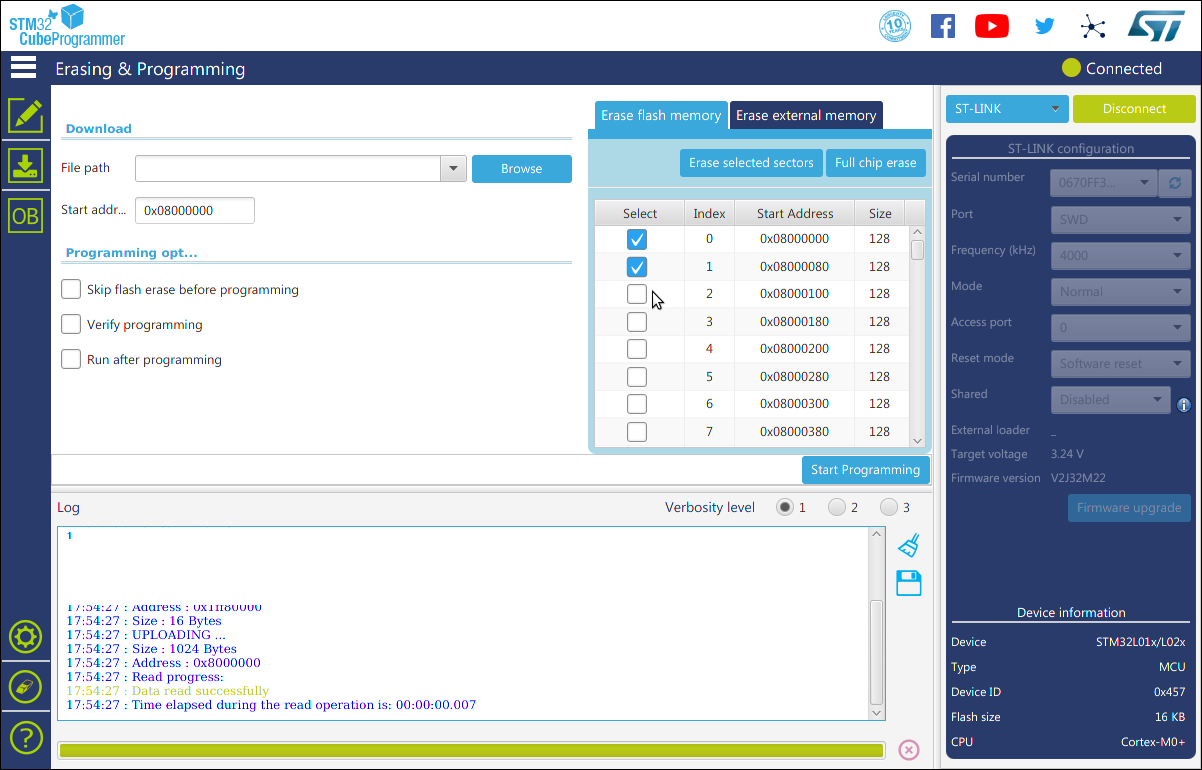Click the Start Programming button
This screenshot has width=1202, height=770.
tap(865, 470)
